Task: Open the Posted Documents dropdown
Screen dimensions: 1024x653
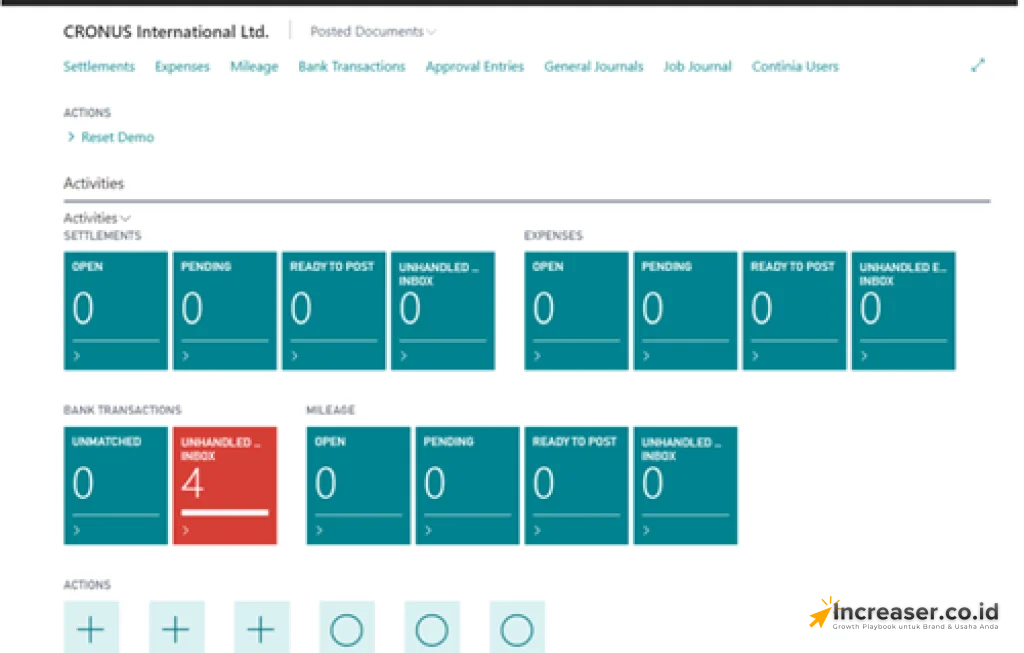Action: [x=371, y=31]
